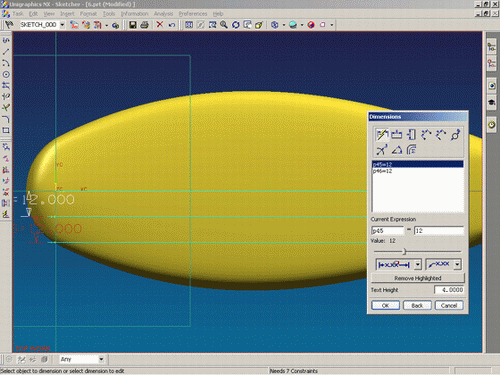Viewport: 500px width, 375px height.
Task: Click the Remove Highlighted button
Action: [x=418, y=278]
